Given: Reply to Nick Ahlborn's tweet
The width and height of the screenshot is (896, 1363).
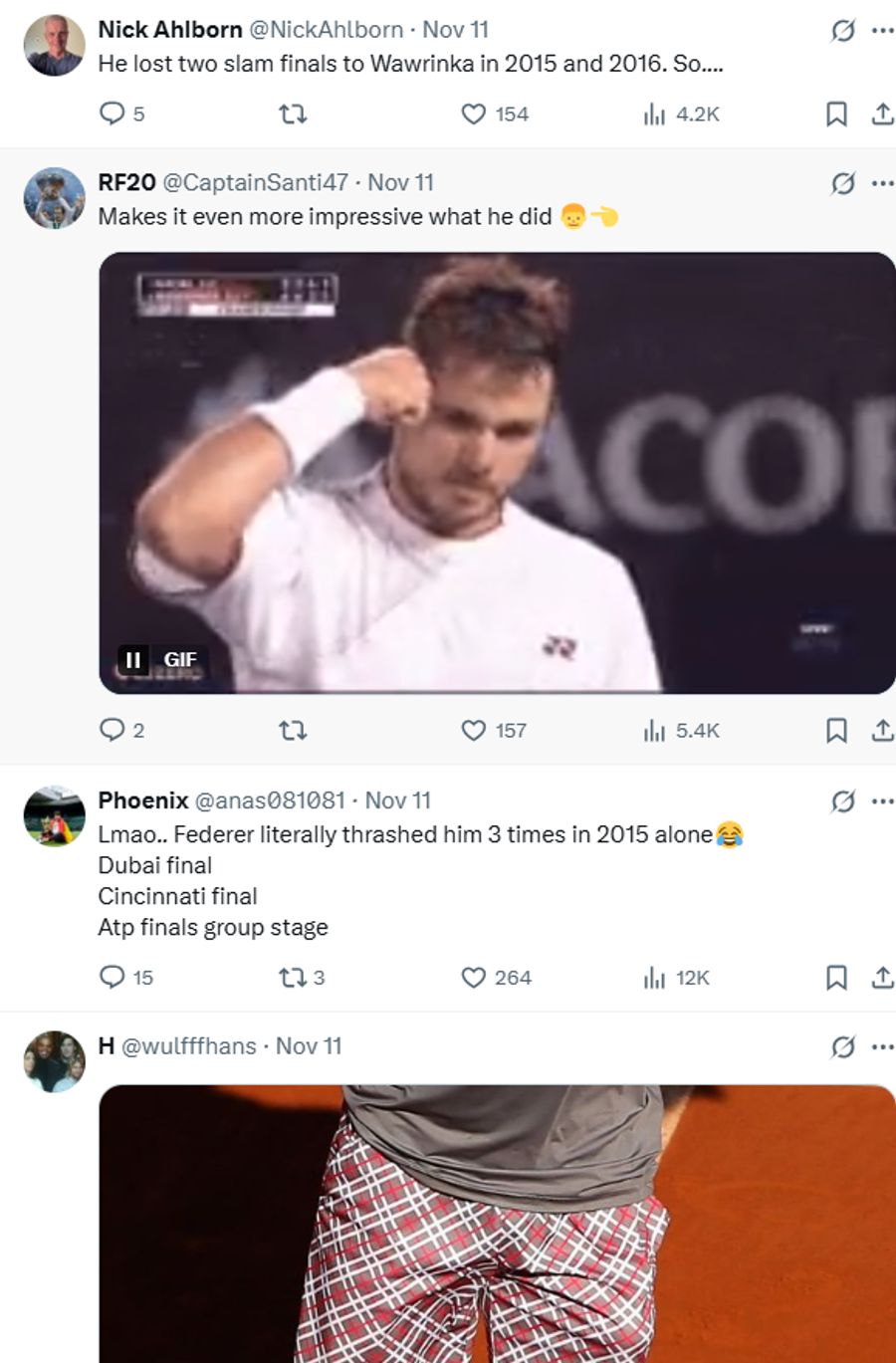Looking at the screenshot, I should tap(112, 114).
